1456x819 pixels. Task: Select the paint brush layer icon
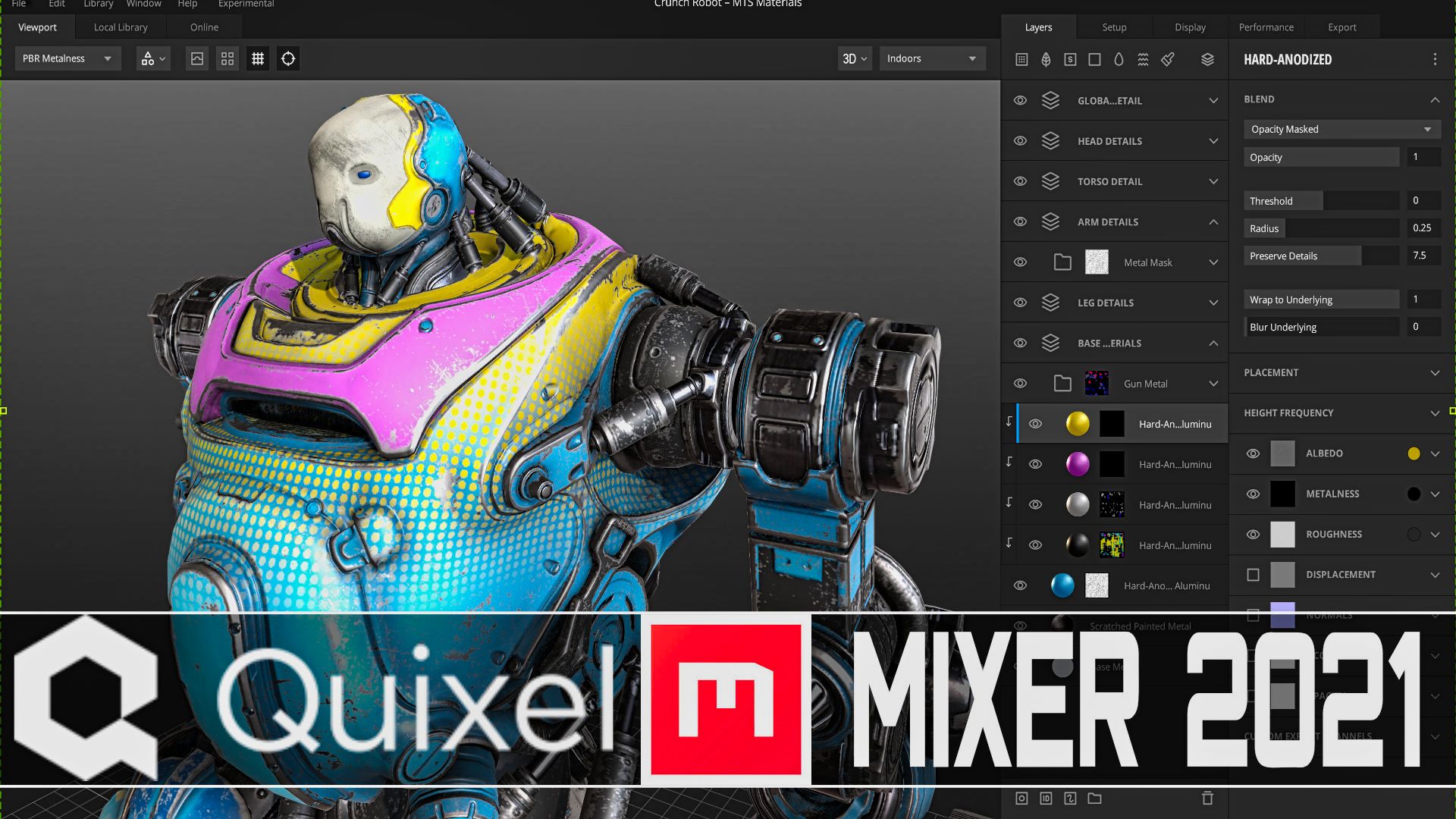pyautogui.click(x=1167, y=59)
